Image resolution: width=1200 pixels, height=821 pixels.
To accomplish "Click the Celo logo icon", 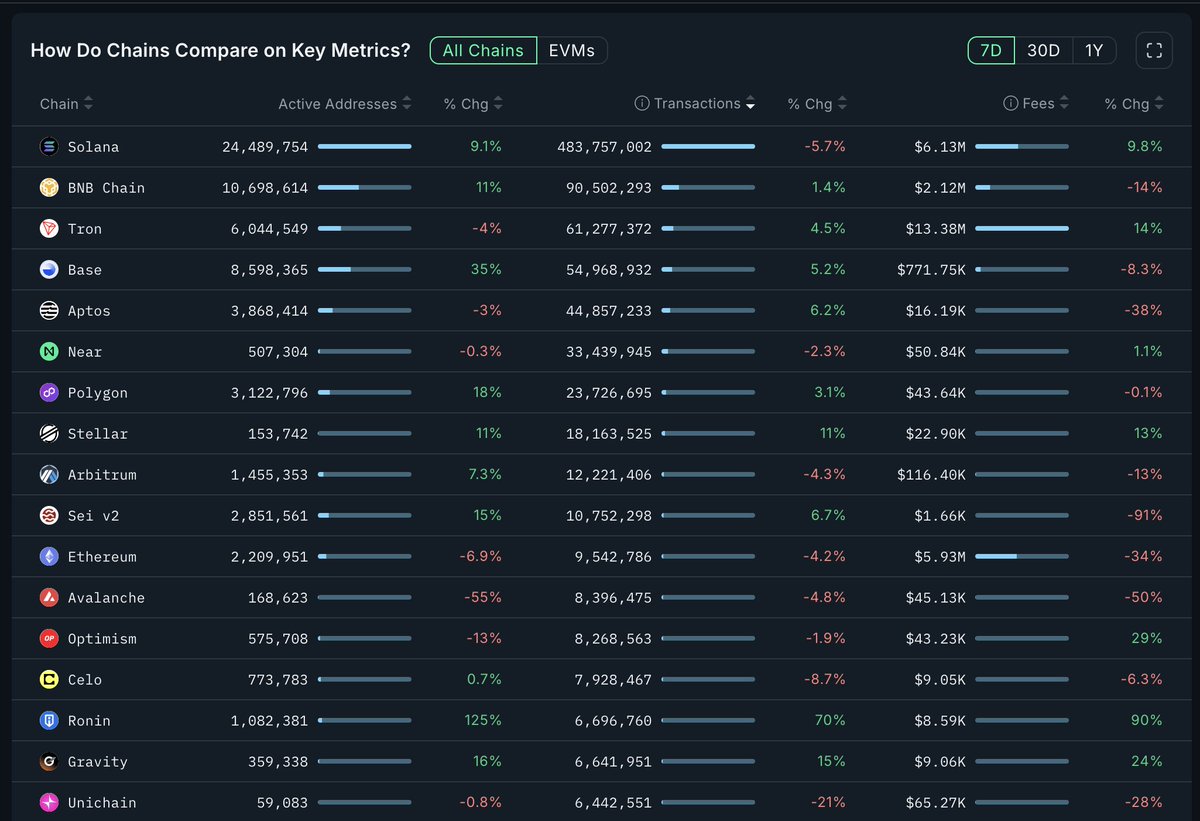I will (49, 679).
